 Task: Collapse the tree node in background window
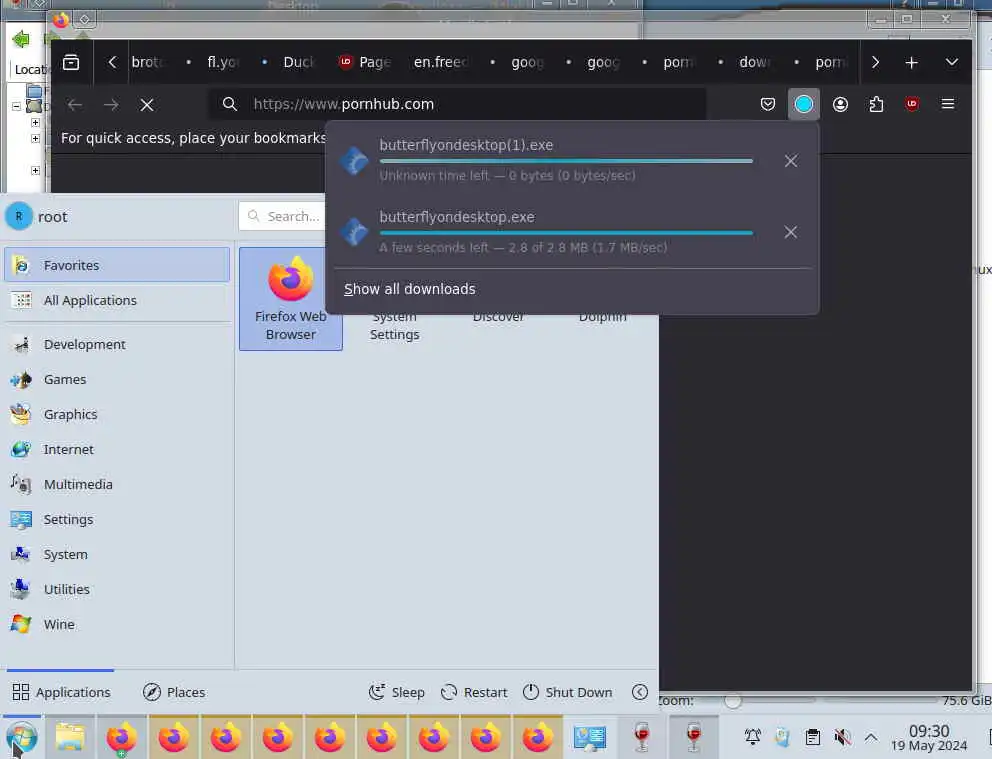(16, 106)
